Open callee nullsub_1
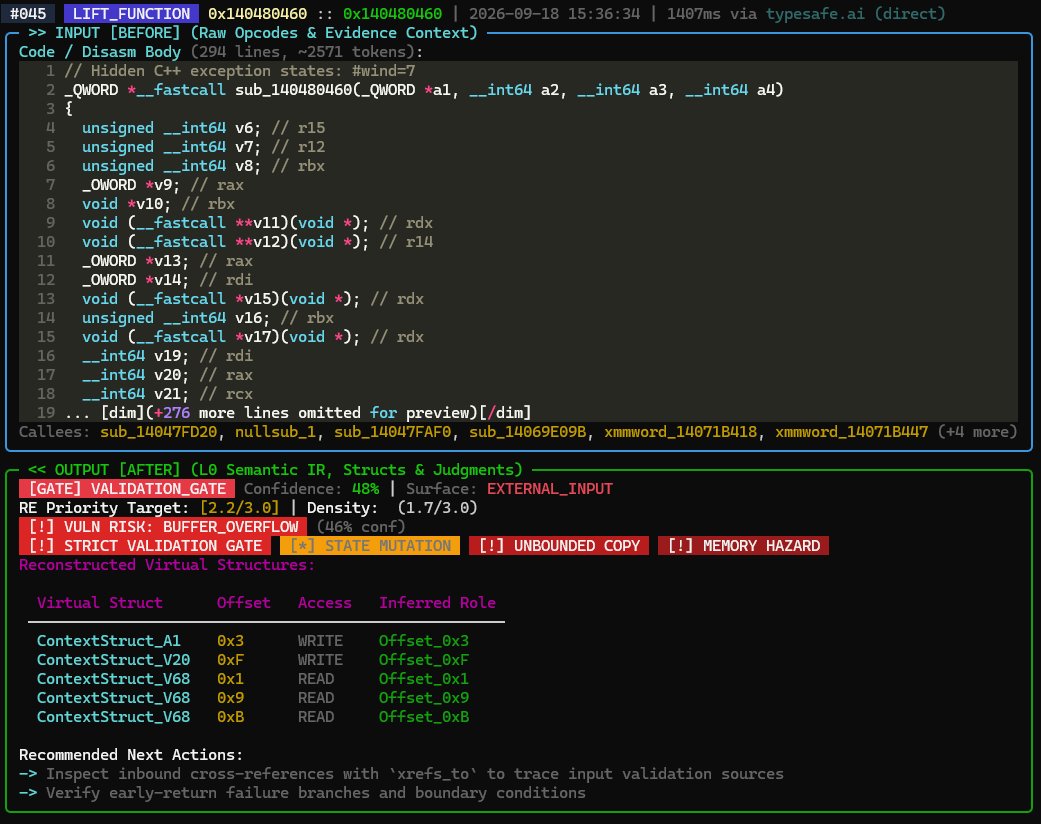Viewport: 1041px width, 824px height. point(276,432)
